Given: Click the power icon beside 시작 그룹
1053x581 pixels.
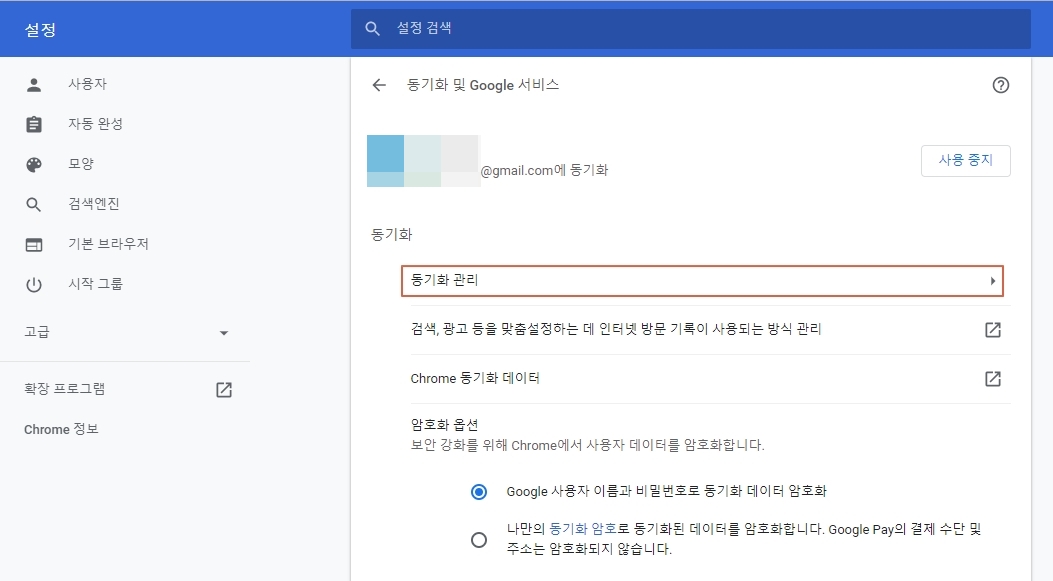Looking at the screenshot, I should pyautogui.click(x=34, y=285).
